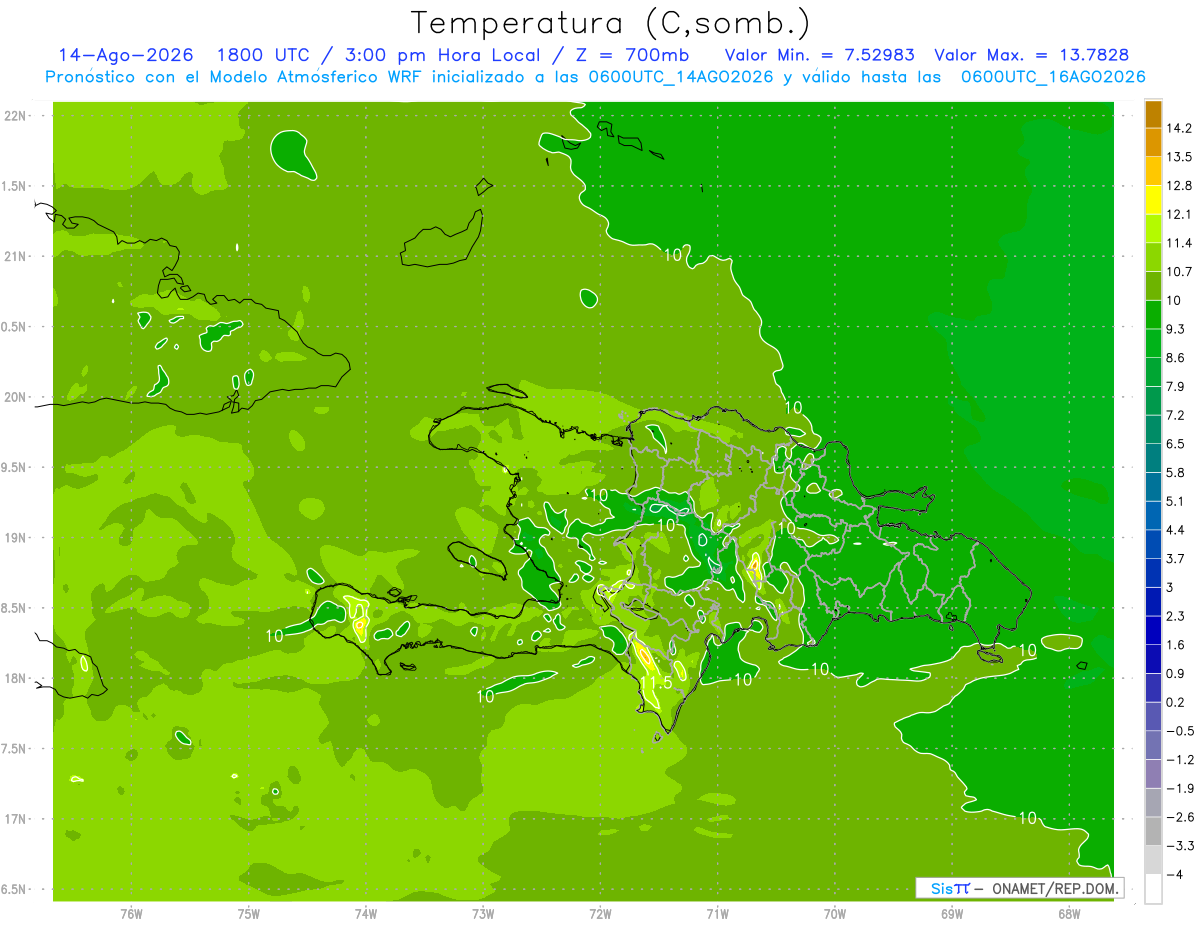This screenshot has width=1200, height=927.
Task: Pick the white bottom segment below -4
Action: (1153, 888)
